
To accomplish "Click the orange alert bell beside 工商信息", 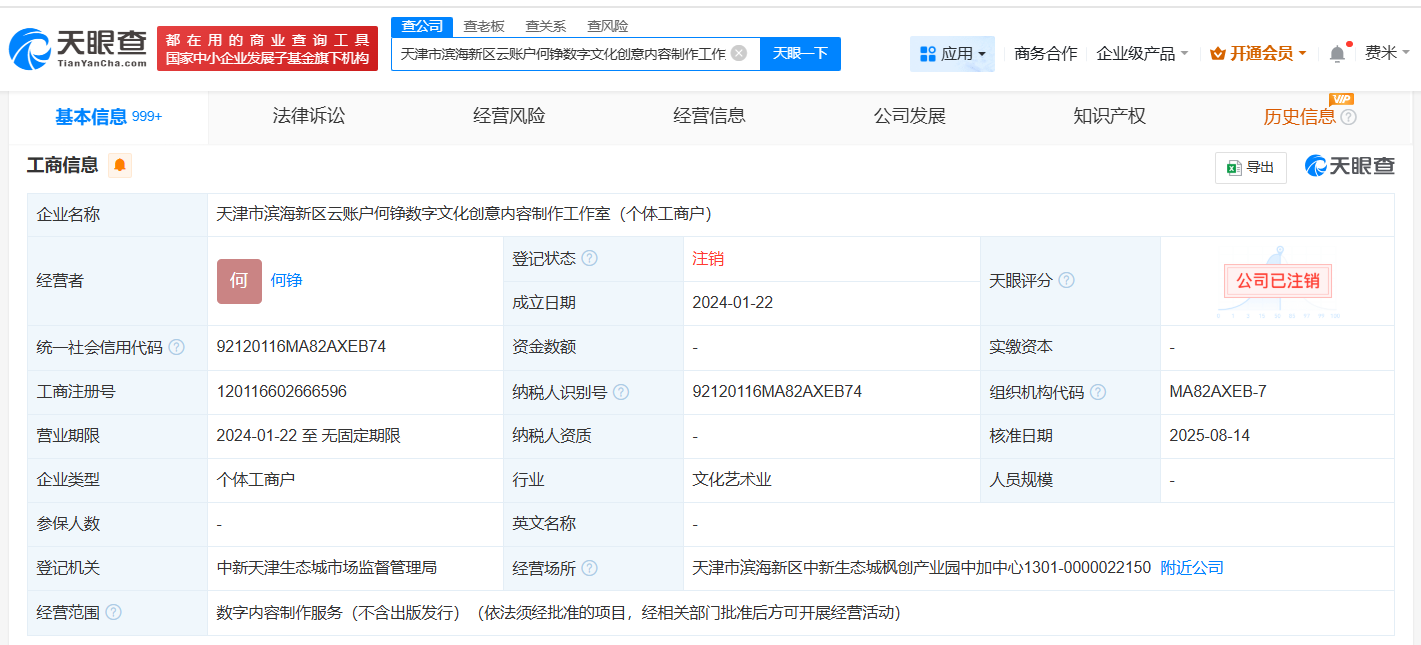I will click(x=120, y=166).
